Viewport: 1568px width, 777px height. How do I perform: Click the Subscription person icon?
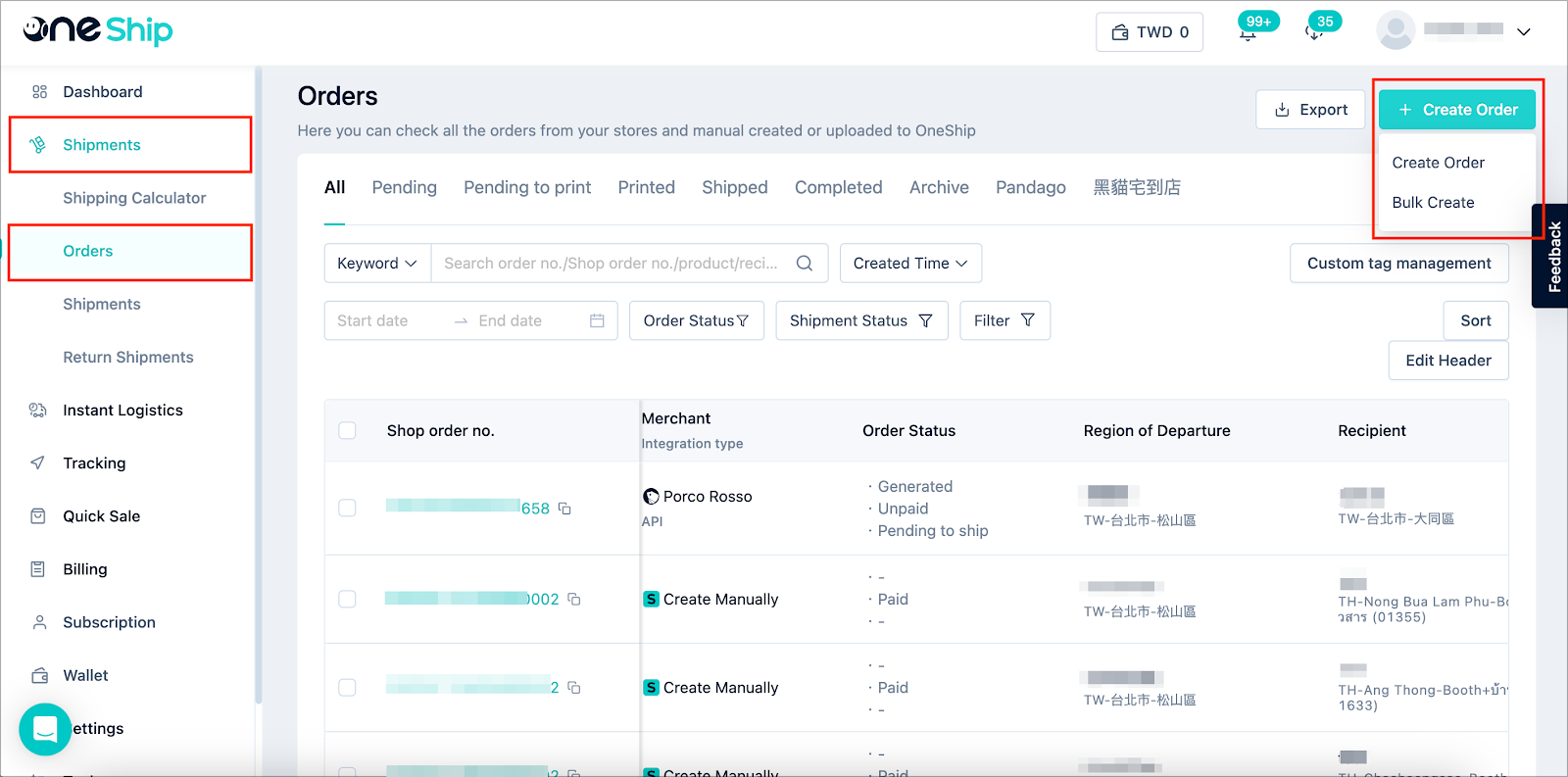(39, 622)
